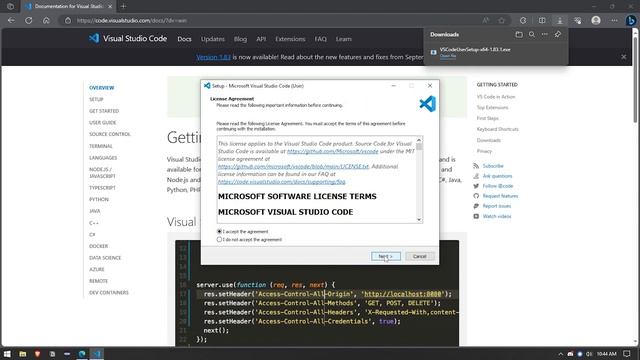
Task: Open Docs in site navigation
Action: (184, 39)
